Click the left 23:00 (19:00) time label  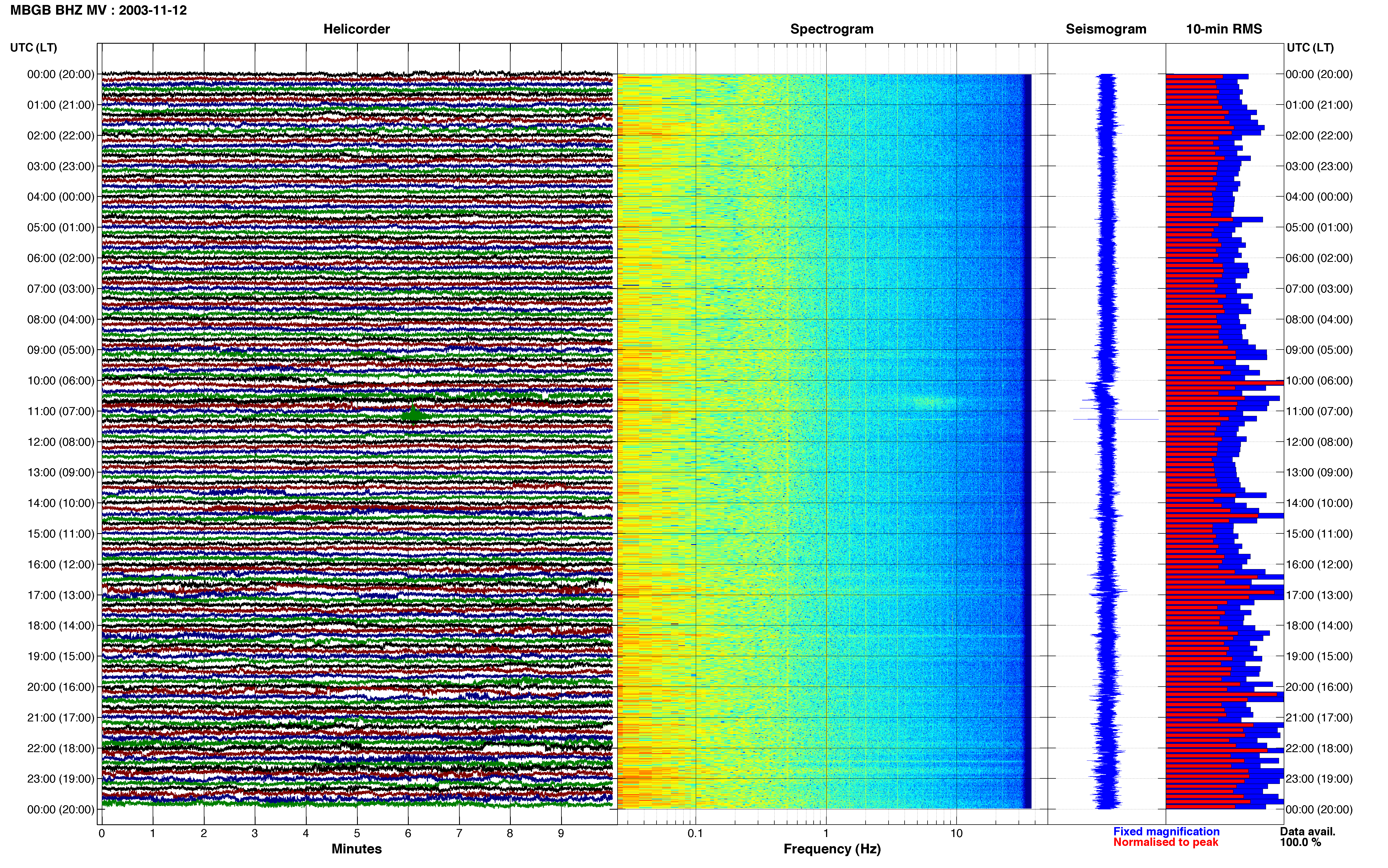tap(61, 778)
